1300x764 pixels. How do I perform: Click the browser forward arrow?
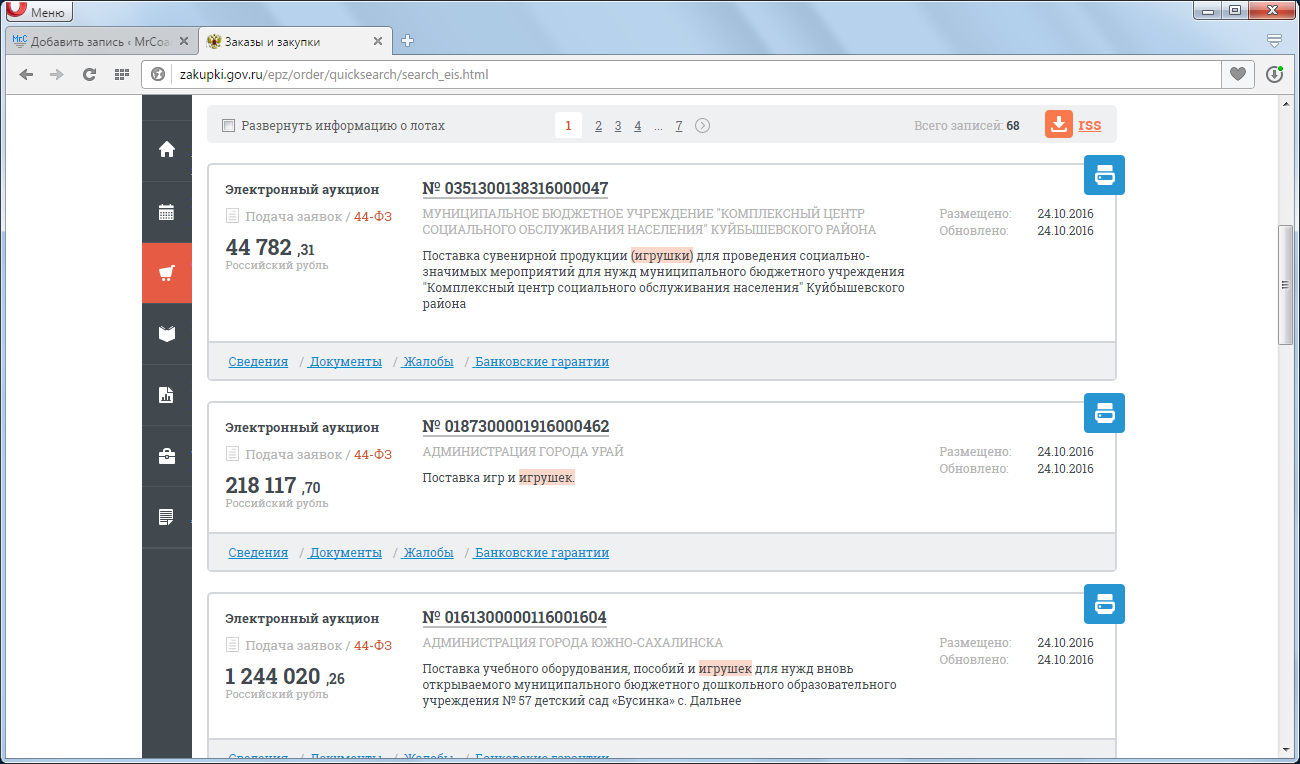click(57, 74)
